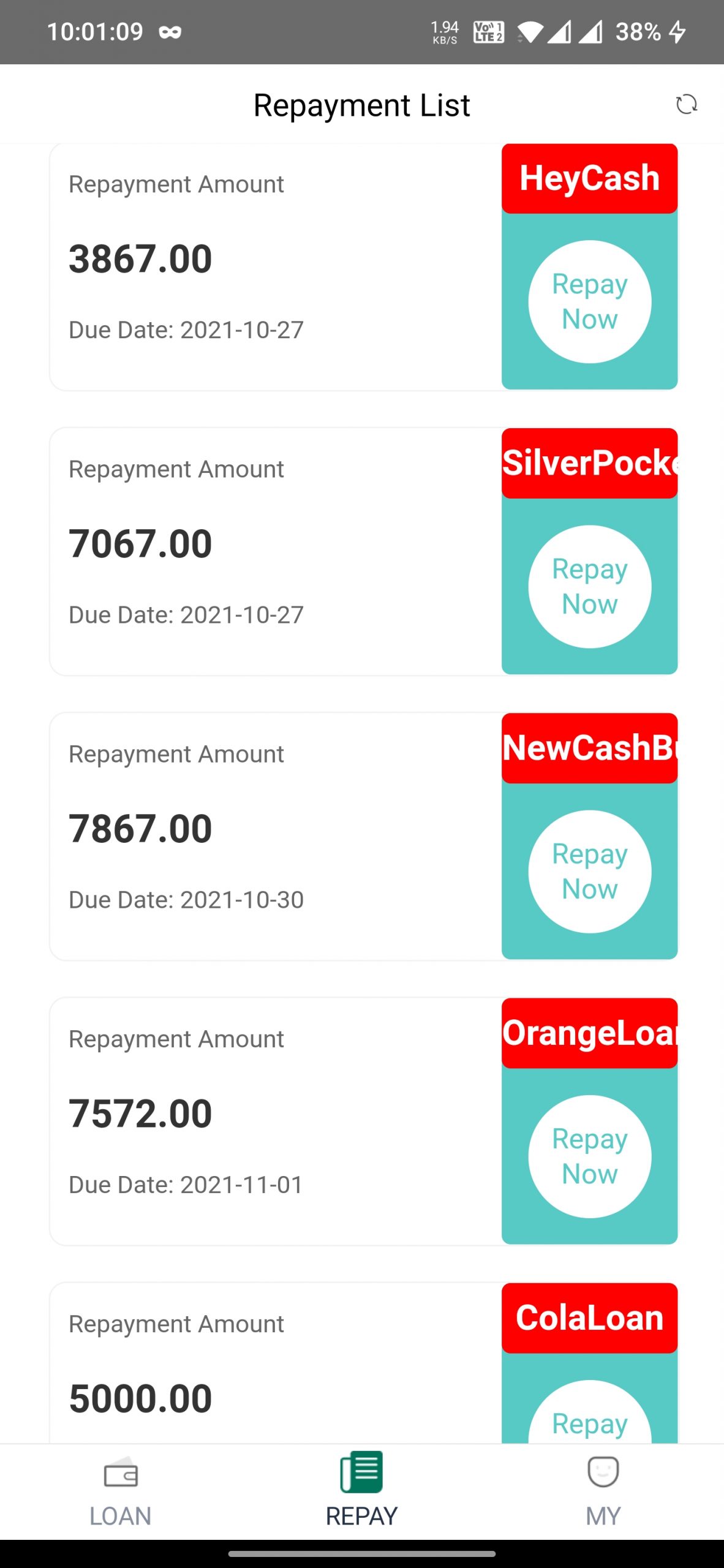Tap the red HeyCash label
This screenshot has width=724, height=1568.
[x=589, y=179]
